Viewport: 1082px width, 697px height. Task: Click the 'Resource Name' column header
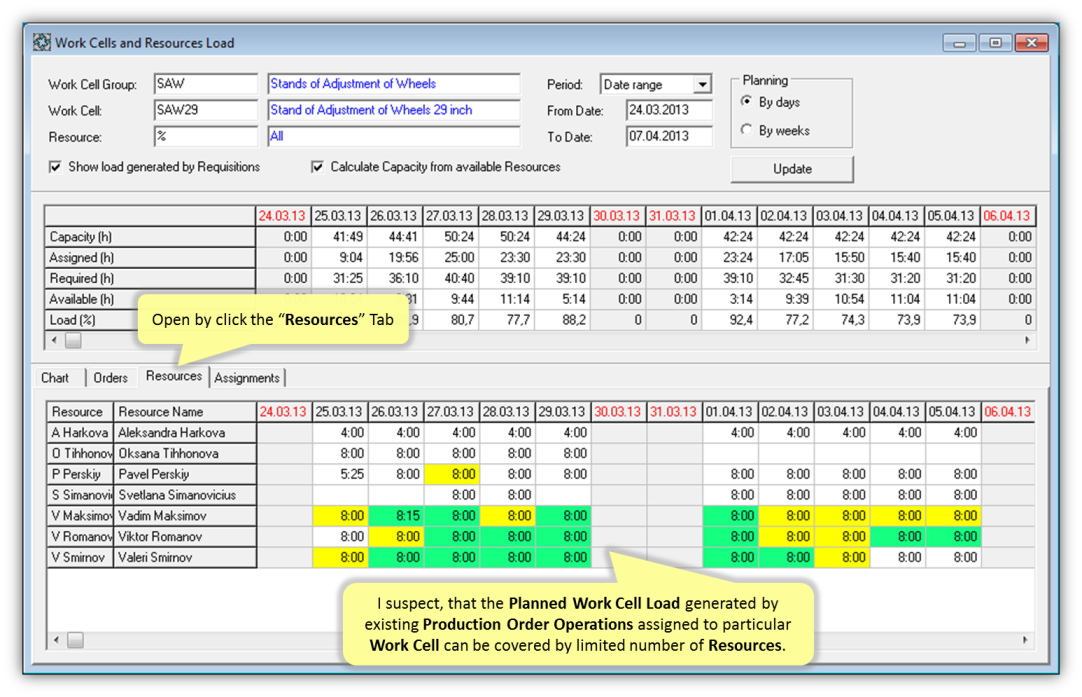pyautogui.click(x=185, y=412)
